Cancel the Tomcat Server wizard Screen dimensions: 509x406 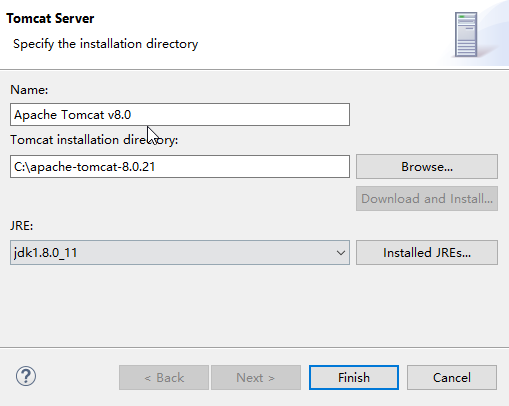[452, 378]
